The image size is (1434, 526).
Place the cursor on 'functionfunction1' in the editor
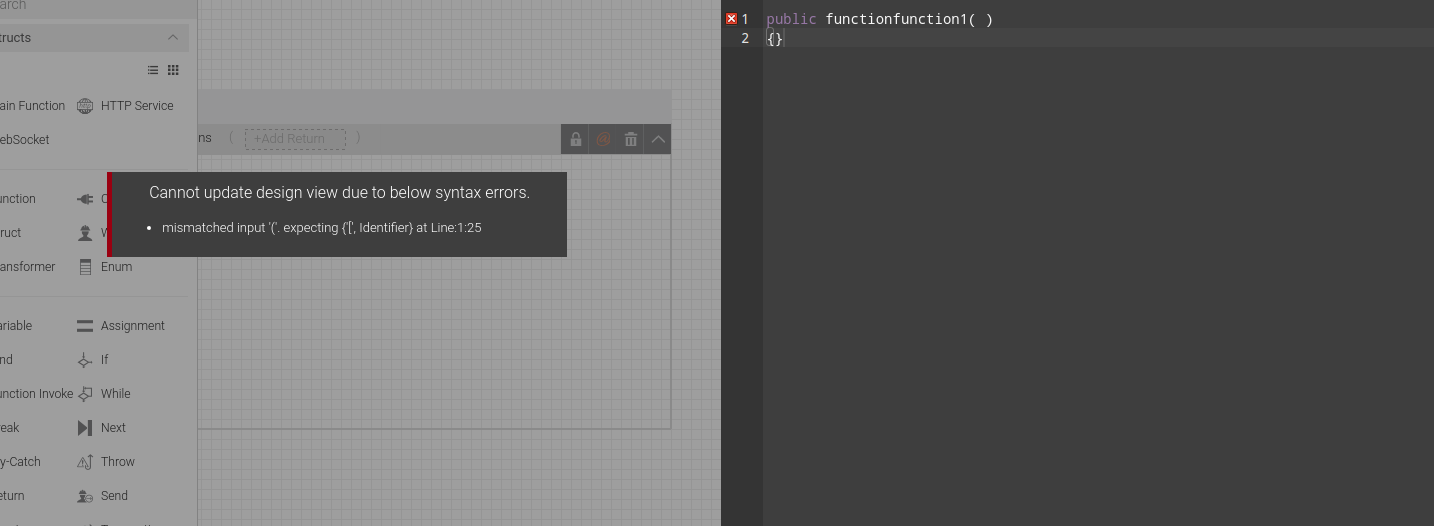897,19
